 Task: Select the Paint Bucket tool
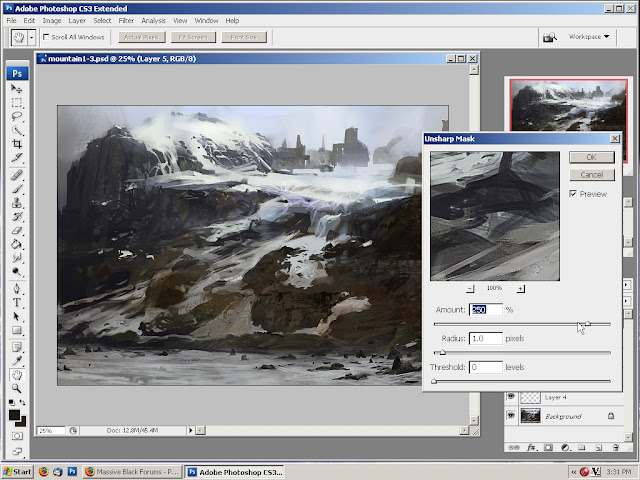coord(17,244)
